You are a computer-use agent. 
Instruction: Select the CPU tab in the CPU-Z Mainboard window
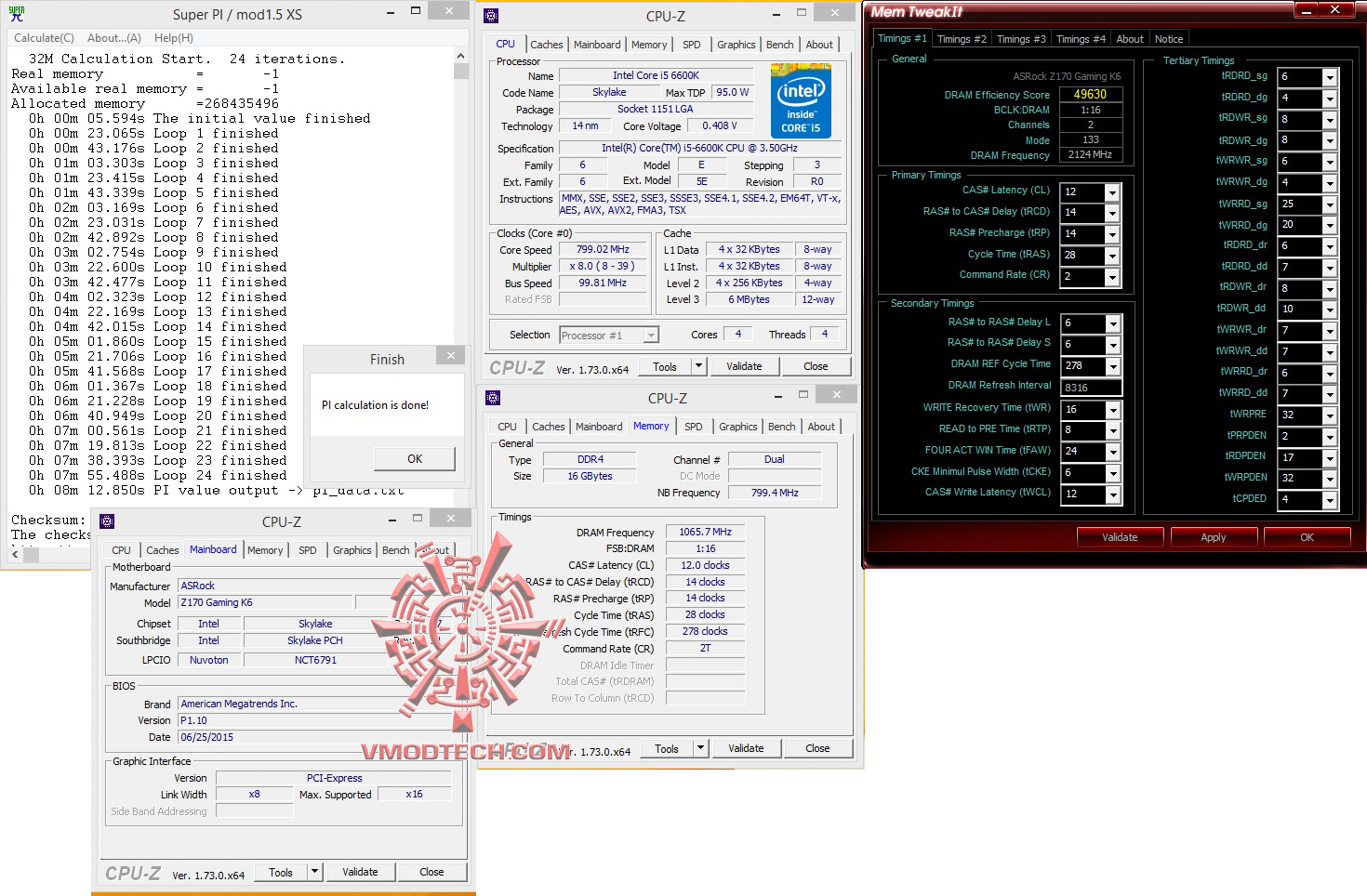(x=122, y=550)
